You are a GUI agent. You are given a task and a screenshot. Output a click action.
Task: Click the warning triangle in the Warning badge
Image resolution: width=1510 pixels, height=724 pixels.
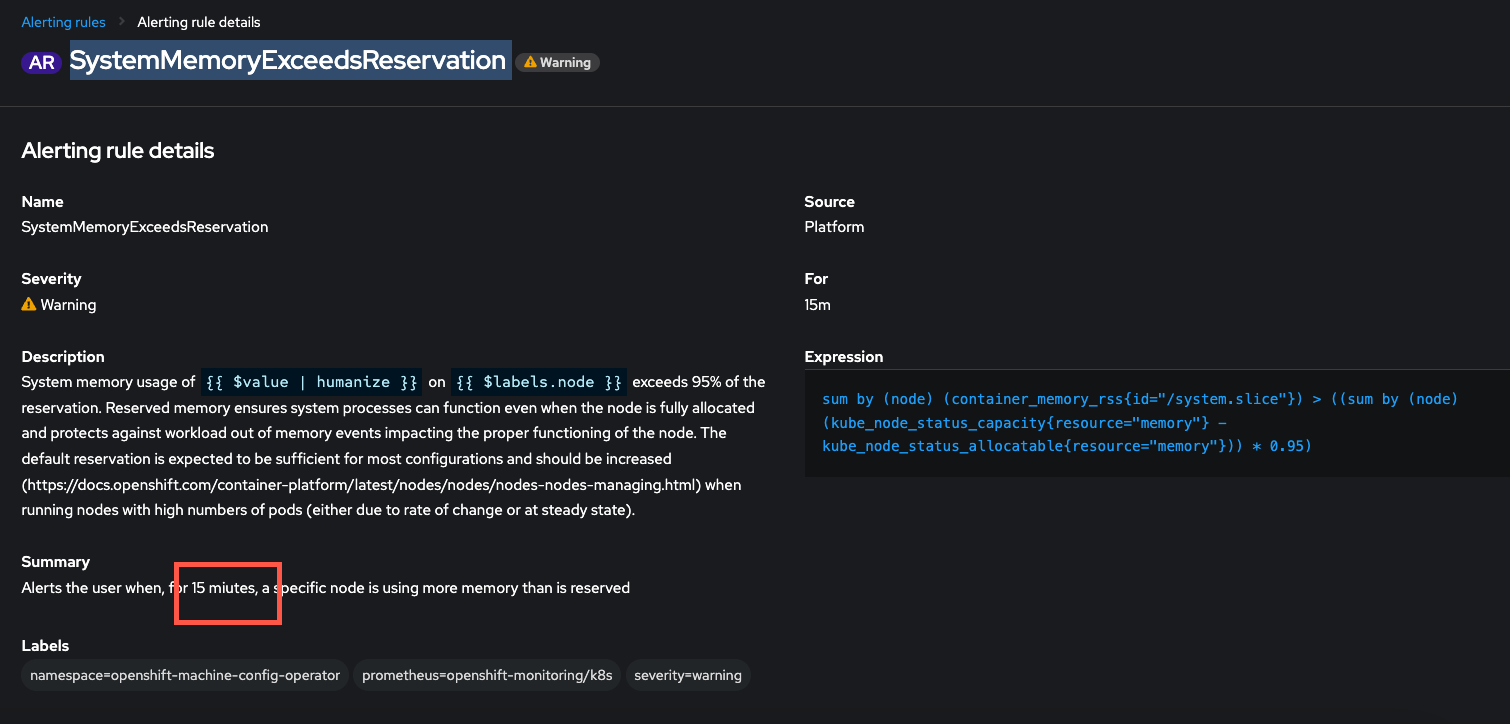coord(529,61)
